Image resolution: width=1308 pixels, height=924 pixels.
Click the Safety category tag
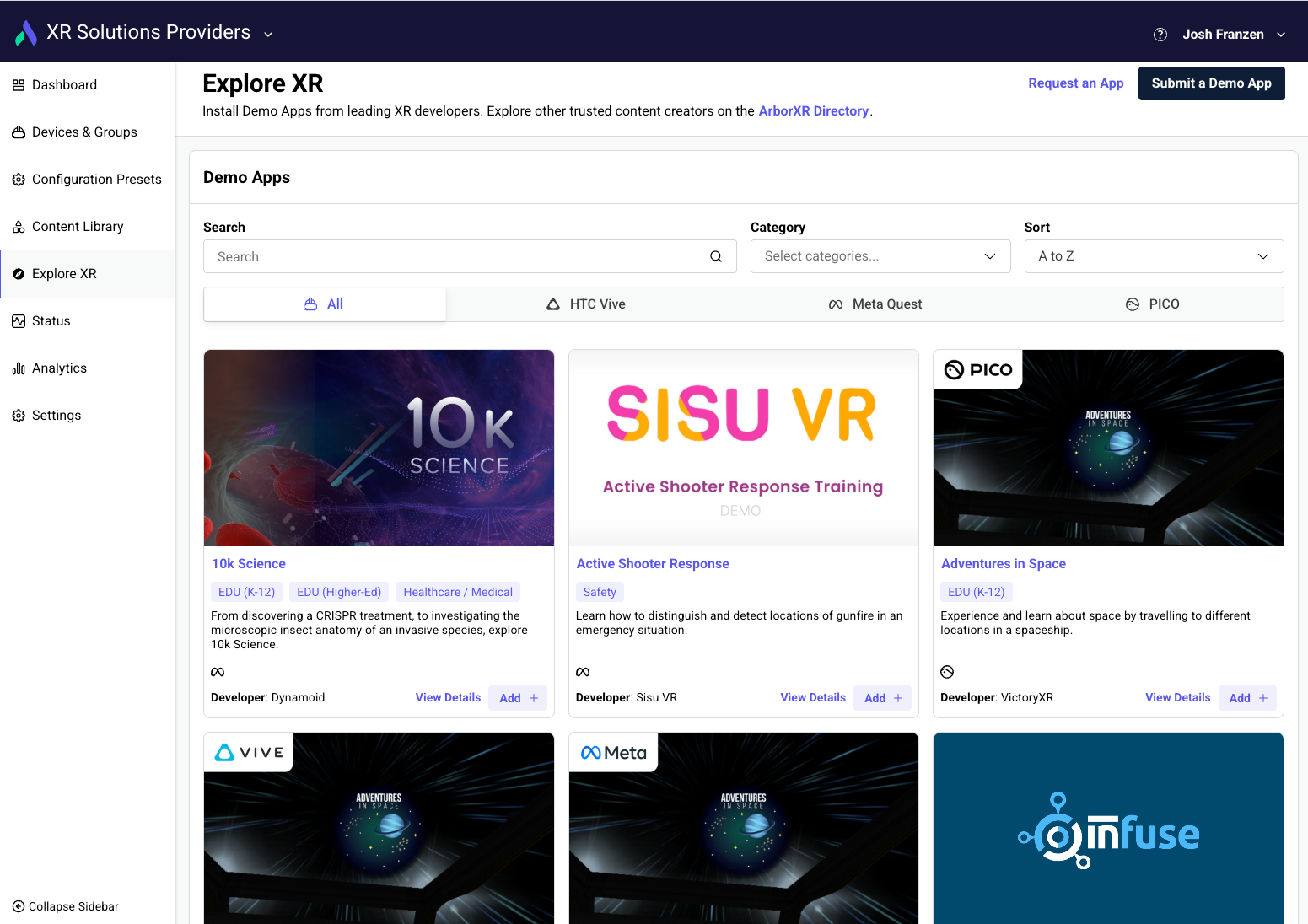(600, 593)
